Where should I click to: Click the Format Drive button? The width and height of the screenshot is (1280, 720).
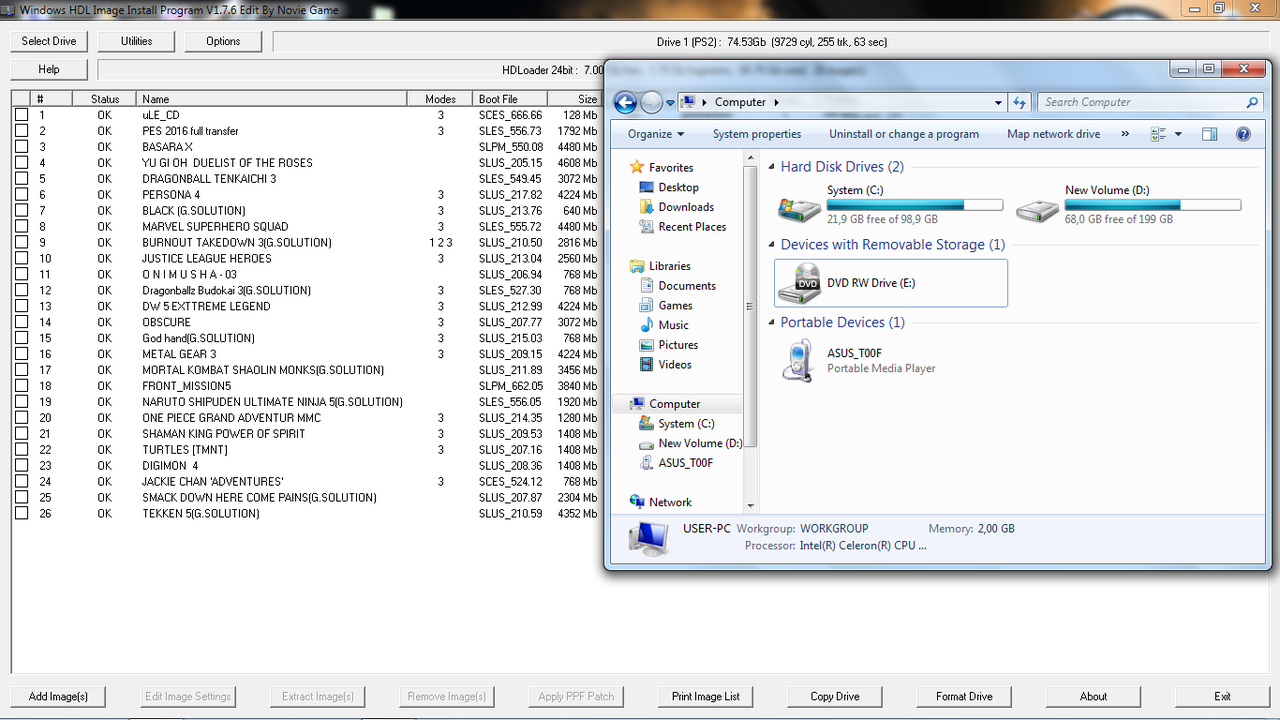[x=965, y=696]
